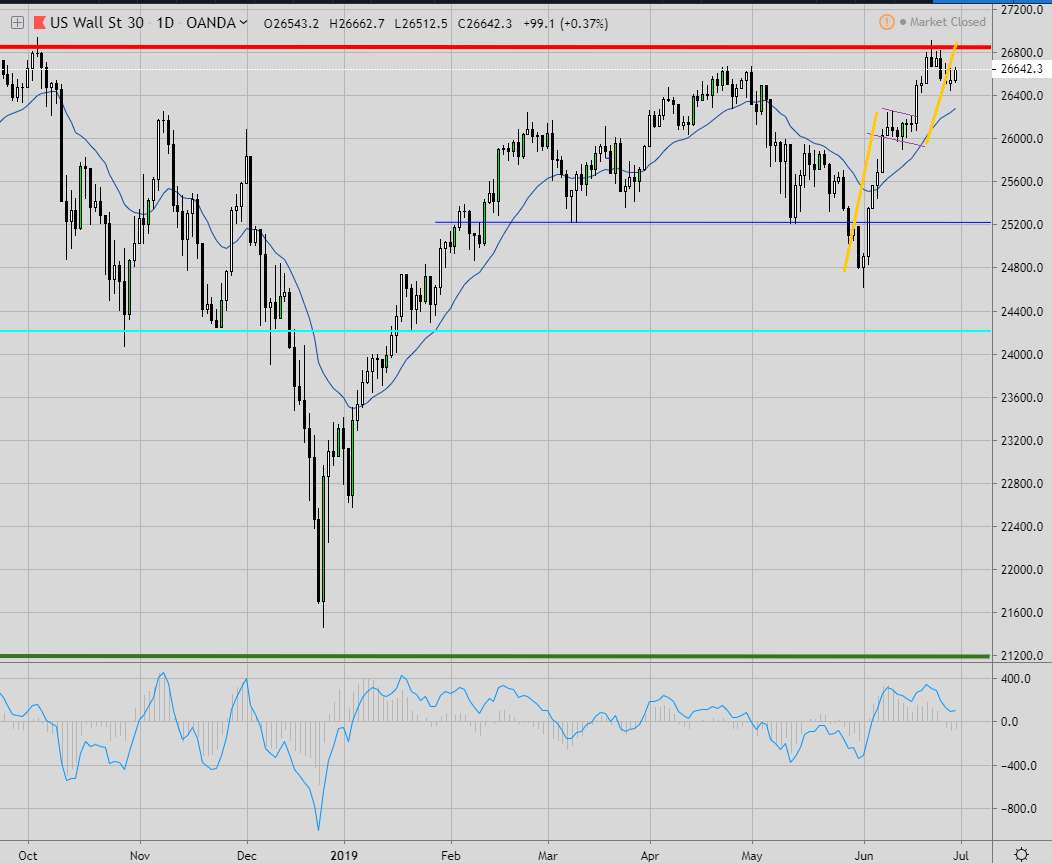Open the OANDA legend dropdown chevron
The height and width of the screenshot is (863, 1052).
point(244,23)
